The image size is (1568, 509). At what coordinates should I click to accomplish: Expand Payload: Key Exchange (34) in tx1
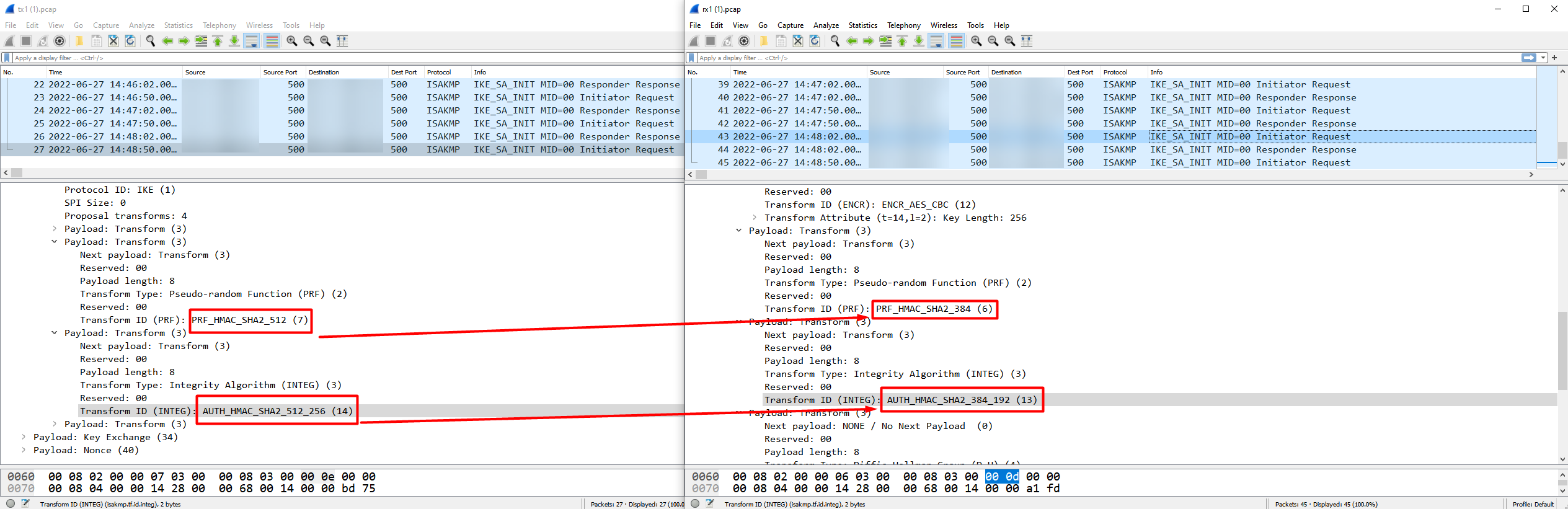24,437
